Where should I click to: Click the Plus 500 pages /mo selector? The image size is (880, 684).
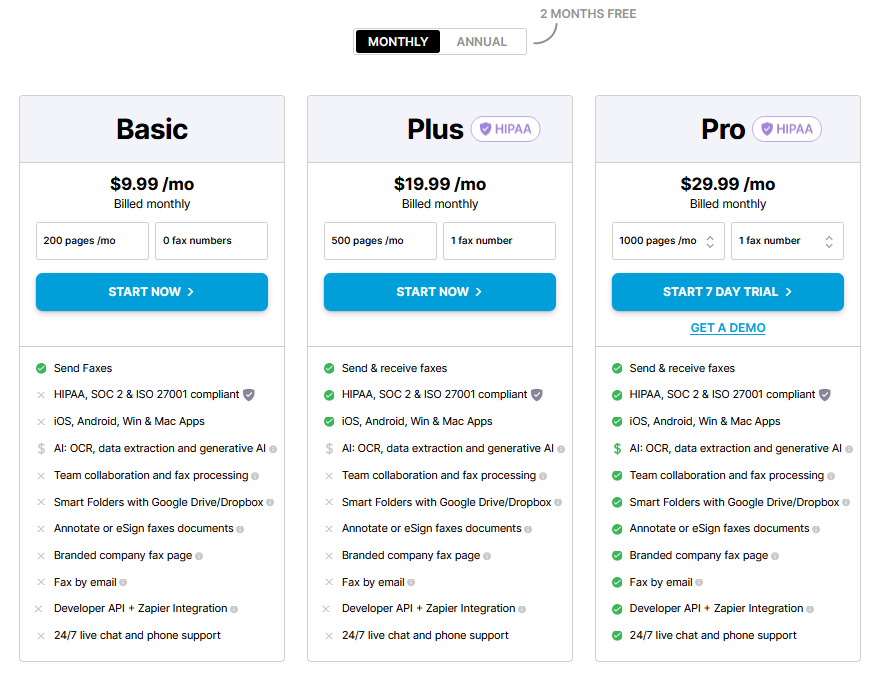[380, 241]
